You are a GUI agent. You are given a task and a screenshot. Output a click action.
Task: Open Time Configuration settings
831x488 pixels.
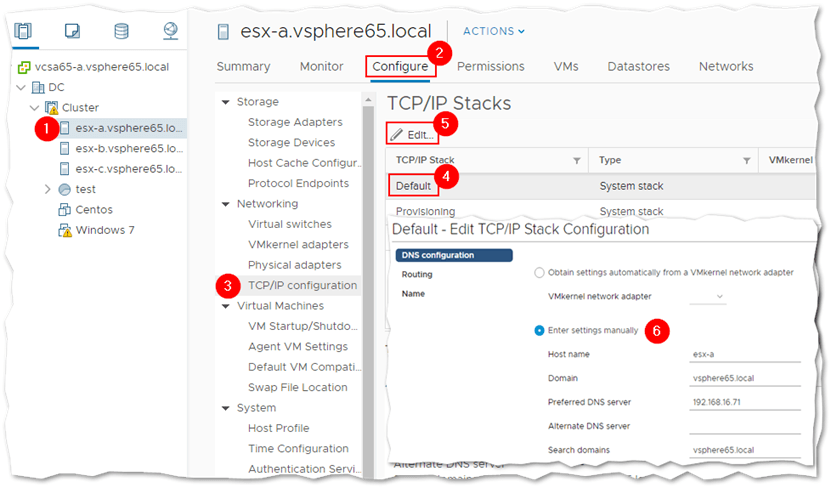pyautogui.click(x=298, y=449)
